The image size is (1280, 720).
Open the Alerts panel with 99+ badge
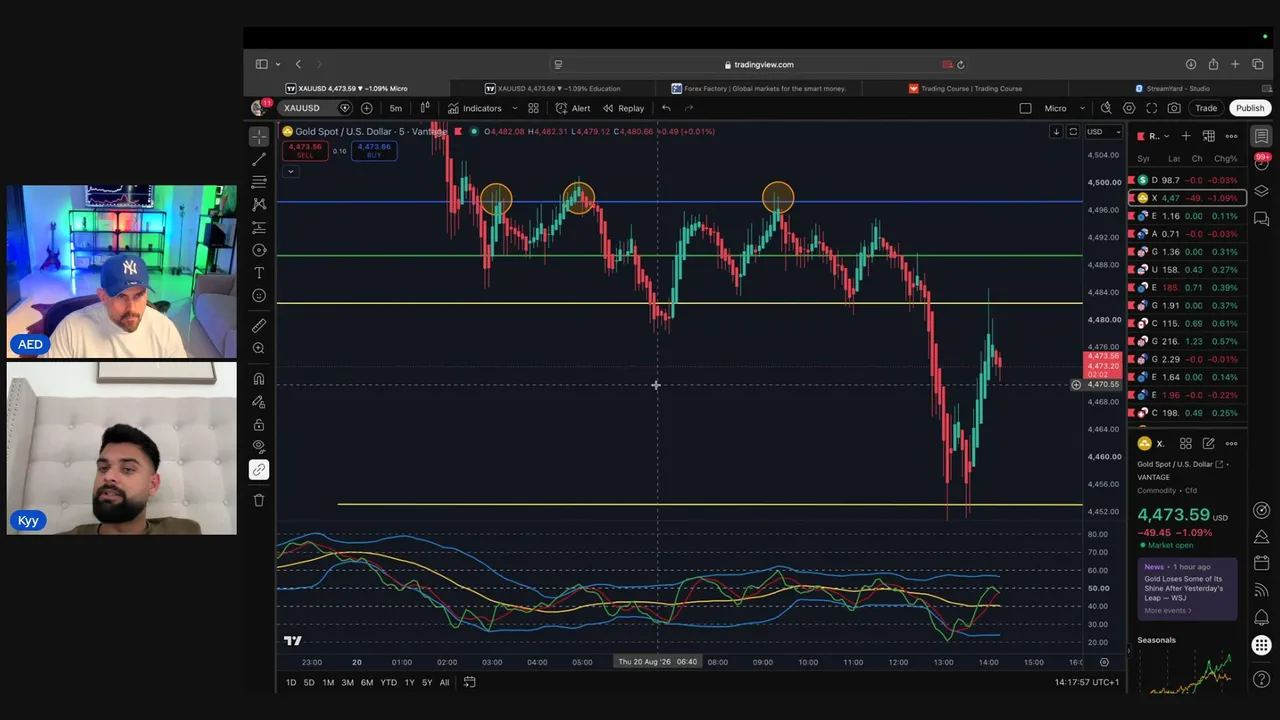pyautogui.click(x=1262, y=163)
